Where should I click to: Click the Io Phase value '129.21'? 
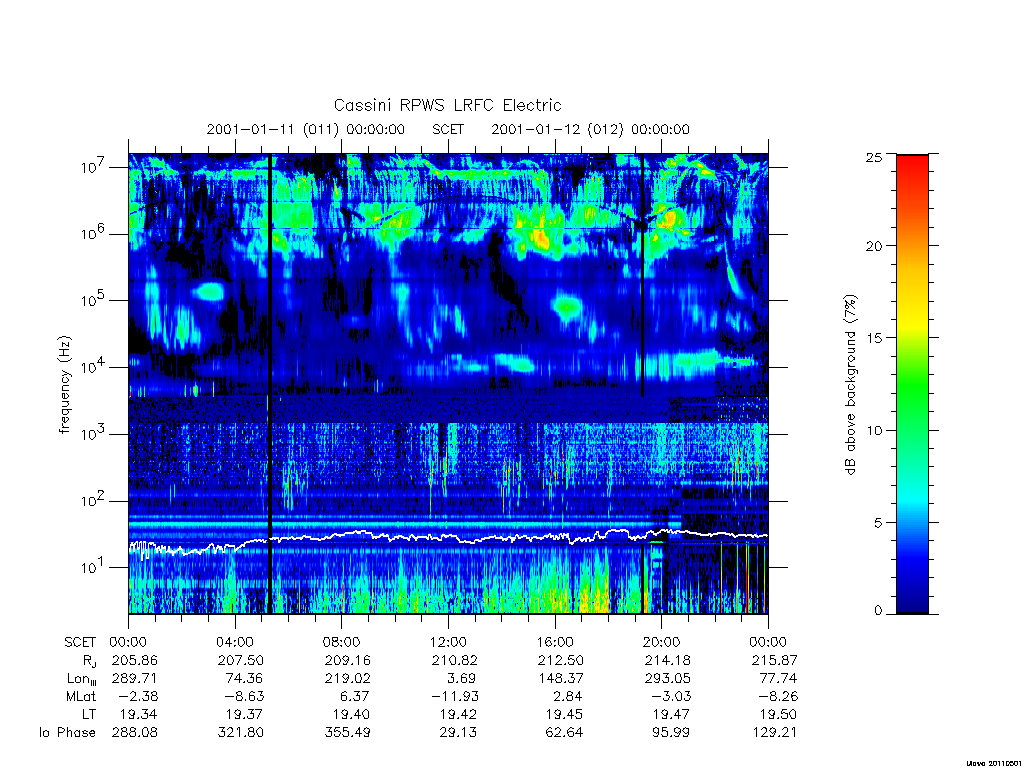pyautogui.click(x=775, y=733)
